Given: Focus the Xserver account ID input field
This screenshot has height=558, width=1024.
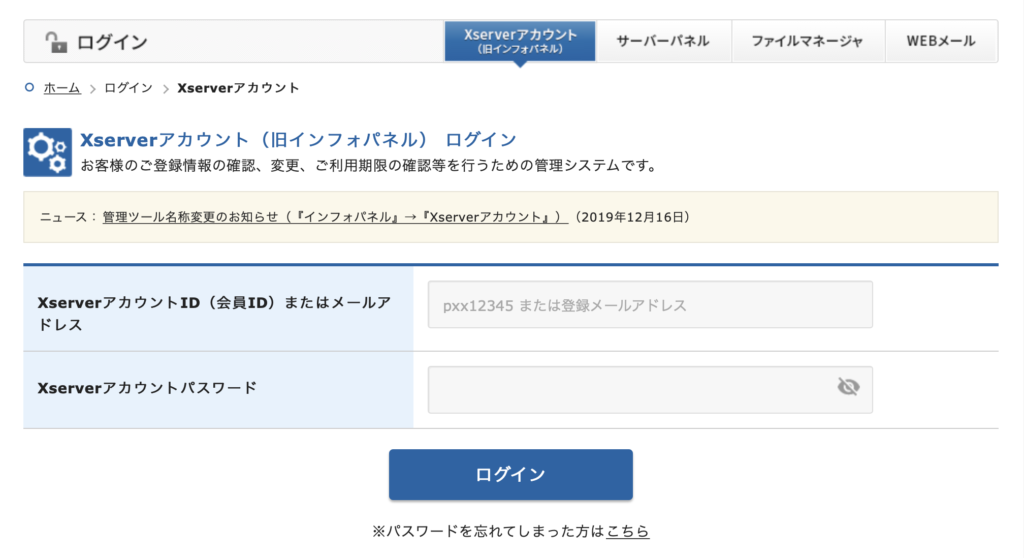Looking at the screenshot, I should pos(650,304).
